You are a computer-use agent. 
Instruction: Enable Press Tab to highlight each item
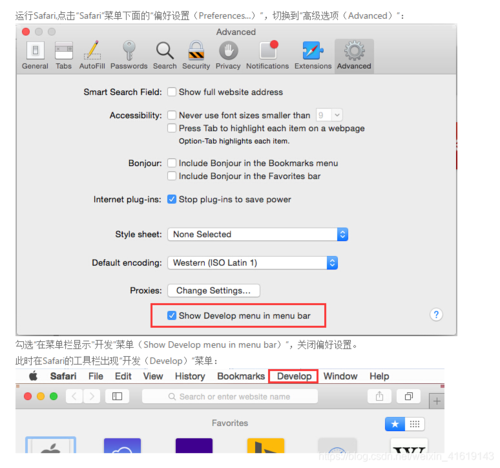(172, 128)
